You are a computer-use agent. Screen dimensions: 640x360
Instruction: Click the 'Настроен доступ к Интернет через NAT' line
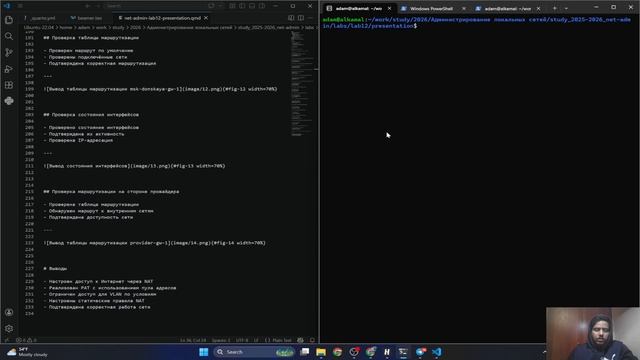click(x=98, y=281)
